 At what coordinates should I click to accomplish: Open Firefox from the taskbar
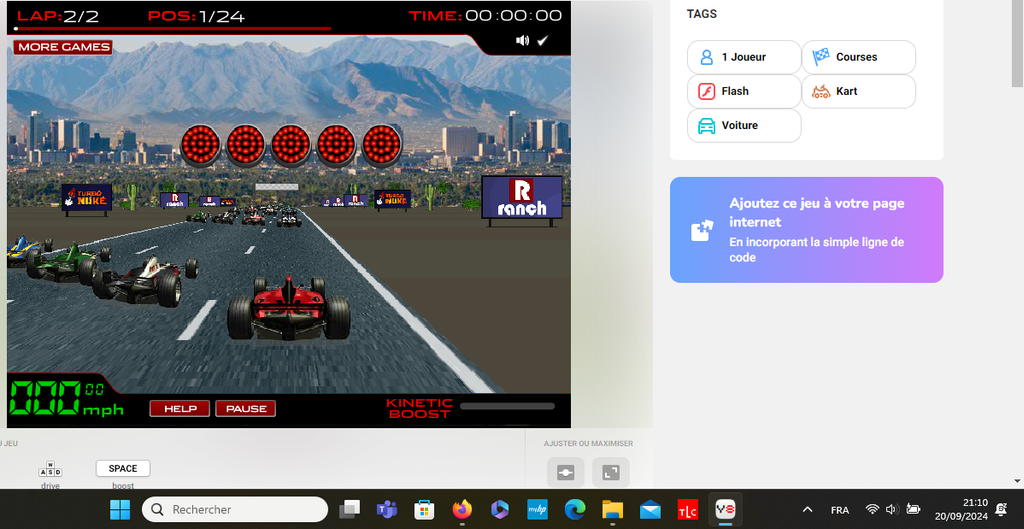pos(461,510)
